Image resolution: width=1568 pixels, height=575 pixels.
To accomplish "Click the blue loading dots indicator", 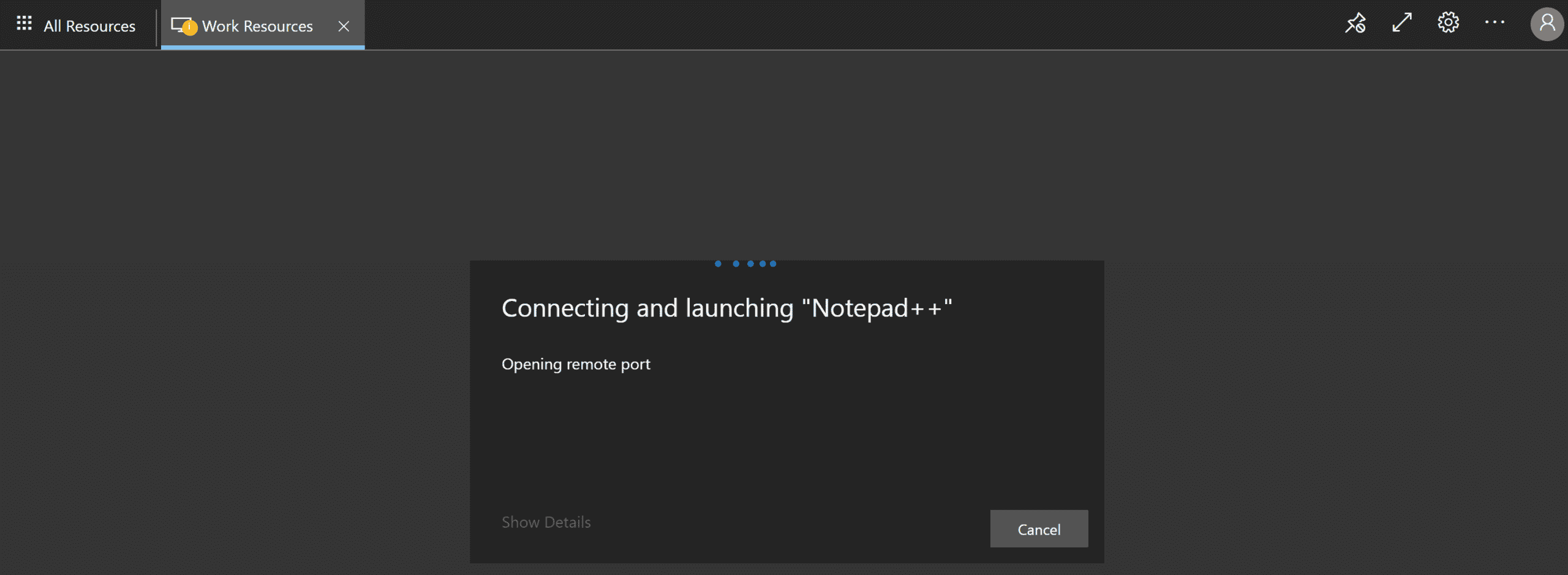I will 745,264.
